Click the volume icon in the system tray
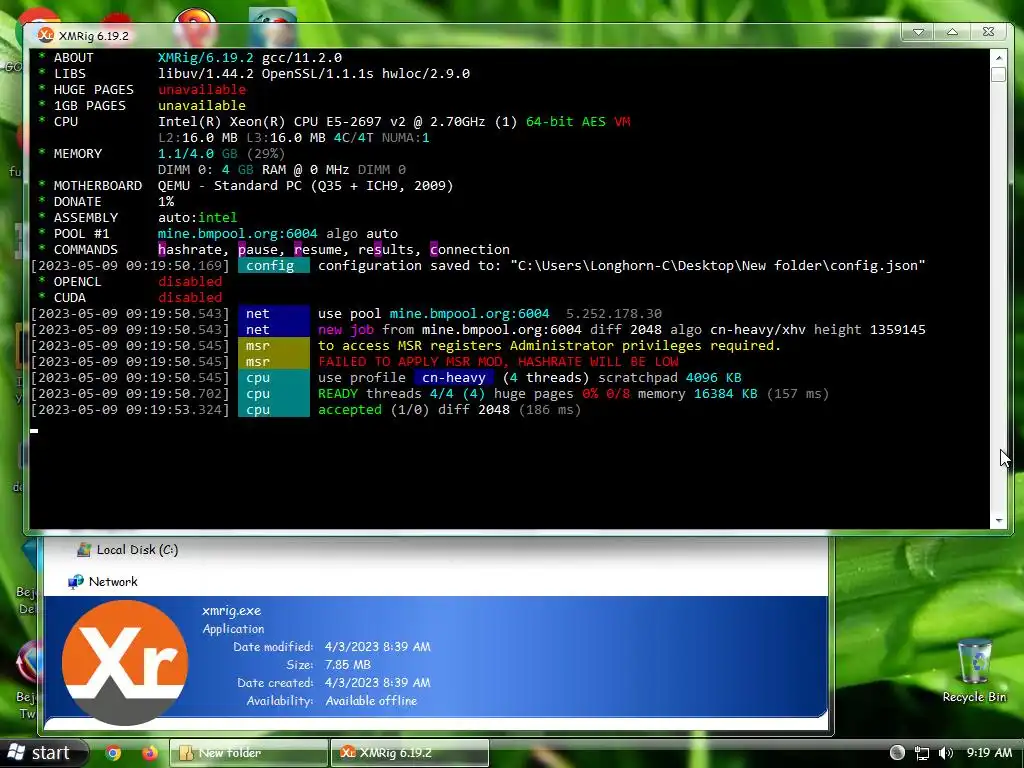Screen dimensions: 1024x768 point(945,753)
